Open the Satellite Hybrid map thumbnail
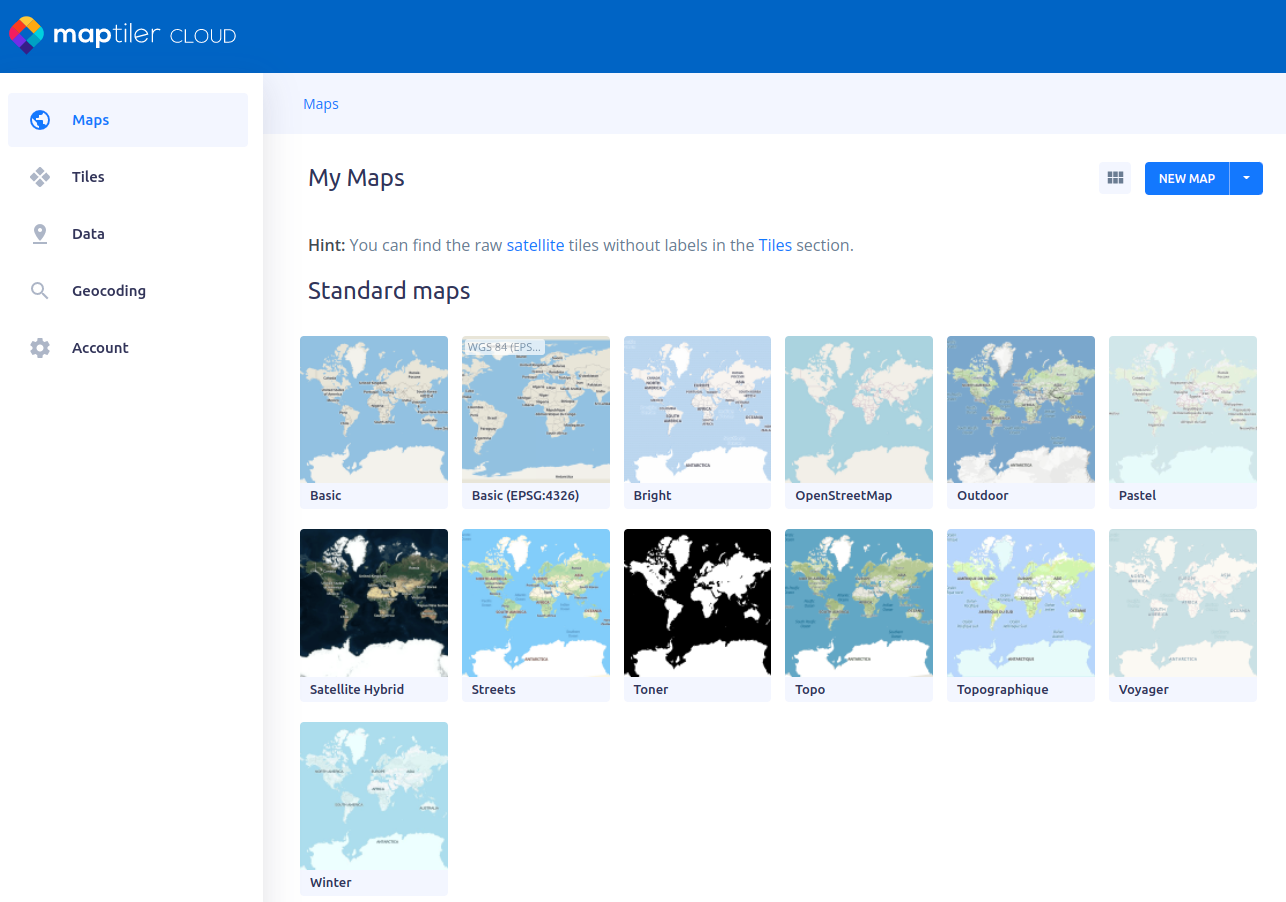The width and height of the screenshot is (1286, 902). (374, 603)
